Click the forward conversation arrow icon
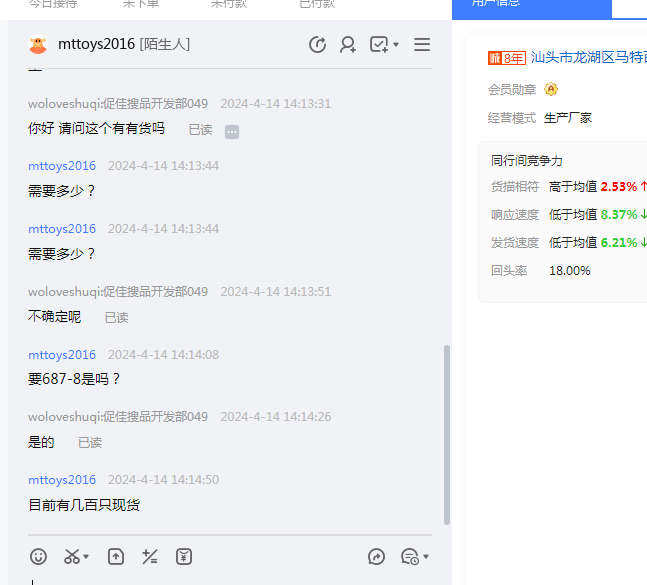Viewport: 647px width, 585px height. (x=377, y=557)
